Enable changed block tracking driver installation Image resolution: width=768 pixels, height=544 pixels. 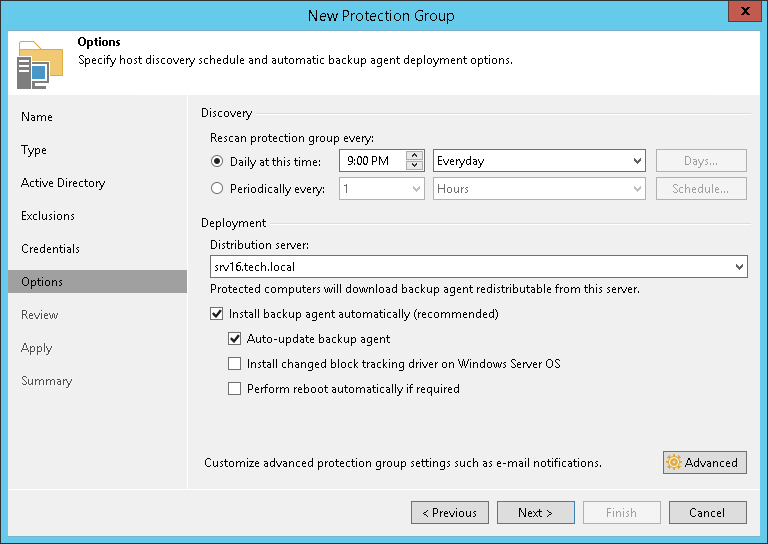point(235,364)
